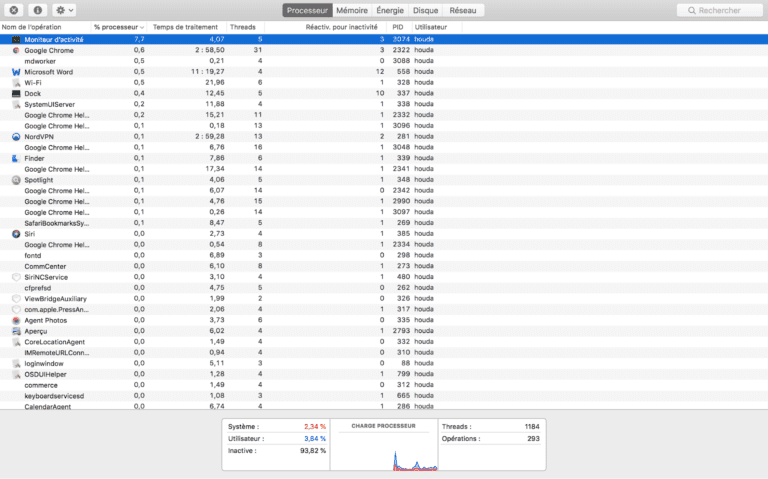Select the Réseau tab

[x=463, y=10]
